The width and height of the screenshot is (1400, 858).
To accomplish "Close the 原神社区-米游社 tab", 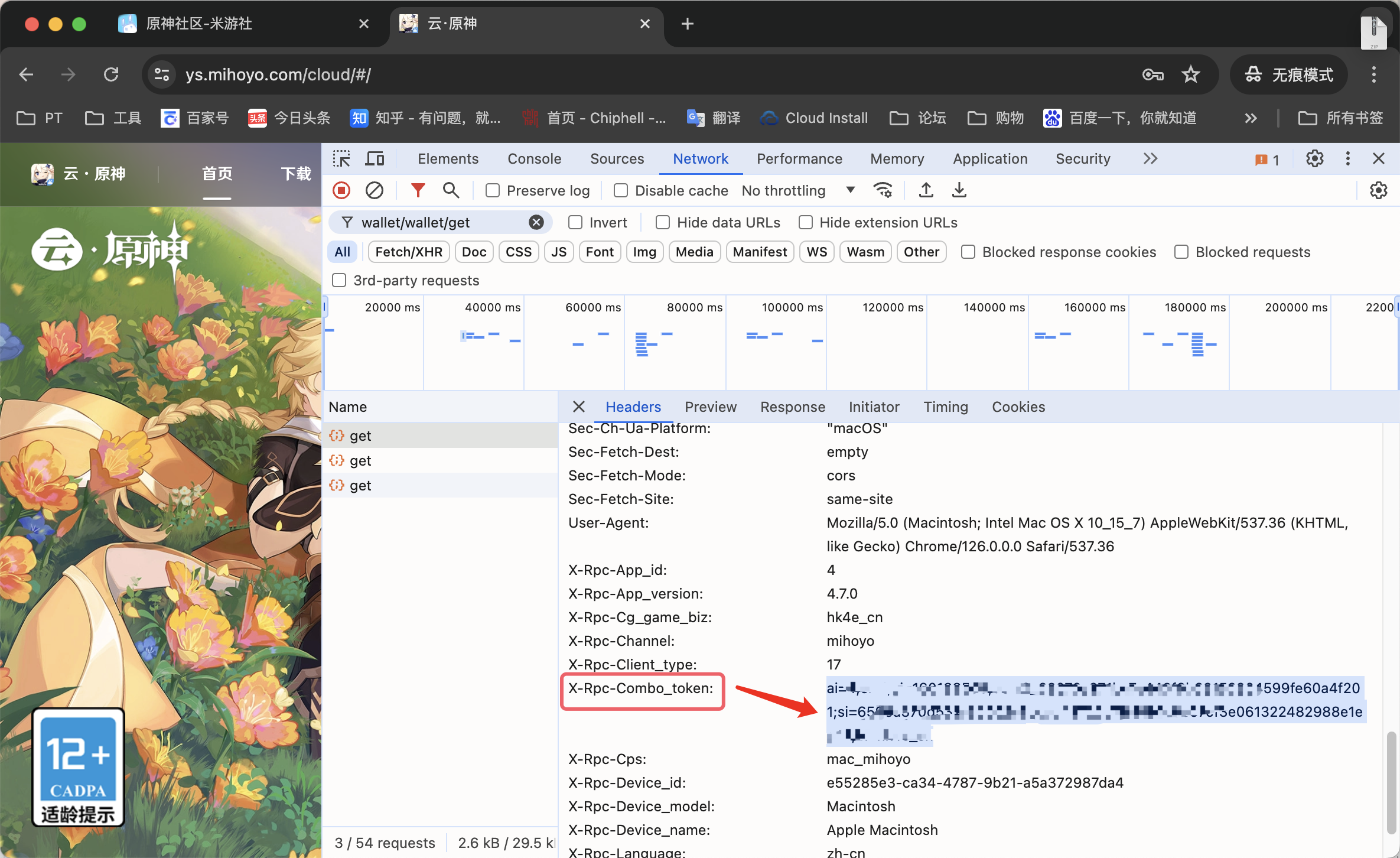I will [364, 24].
